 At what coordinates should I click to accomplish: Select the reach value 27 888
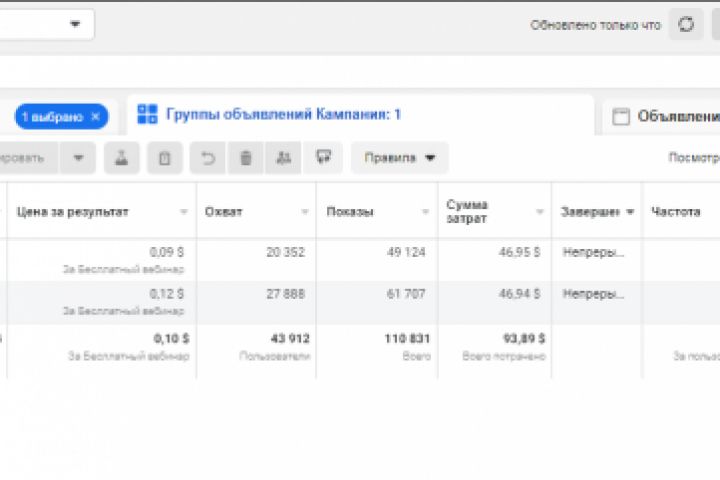click(286, 294)
